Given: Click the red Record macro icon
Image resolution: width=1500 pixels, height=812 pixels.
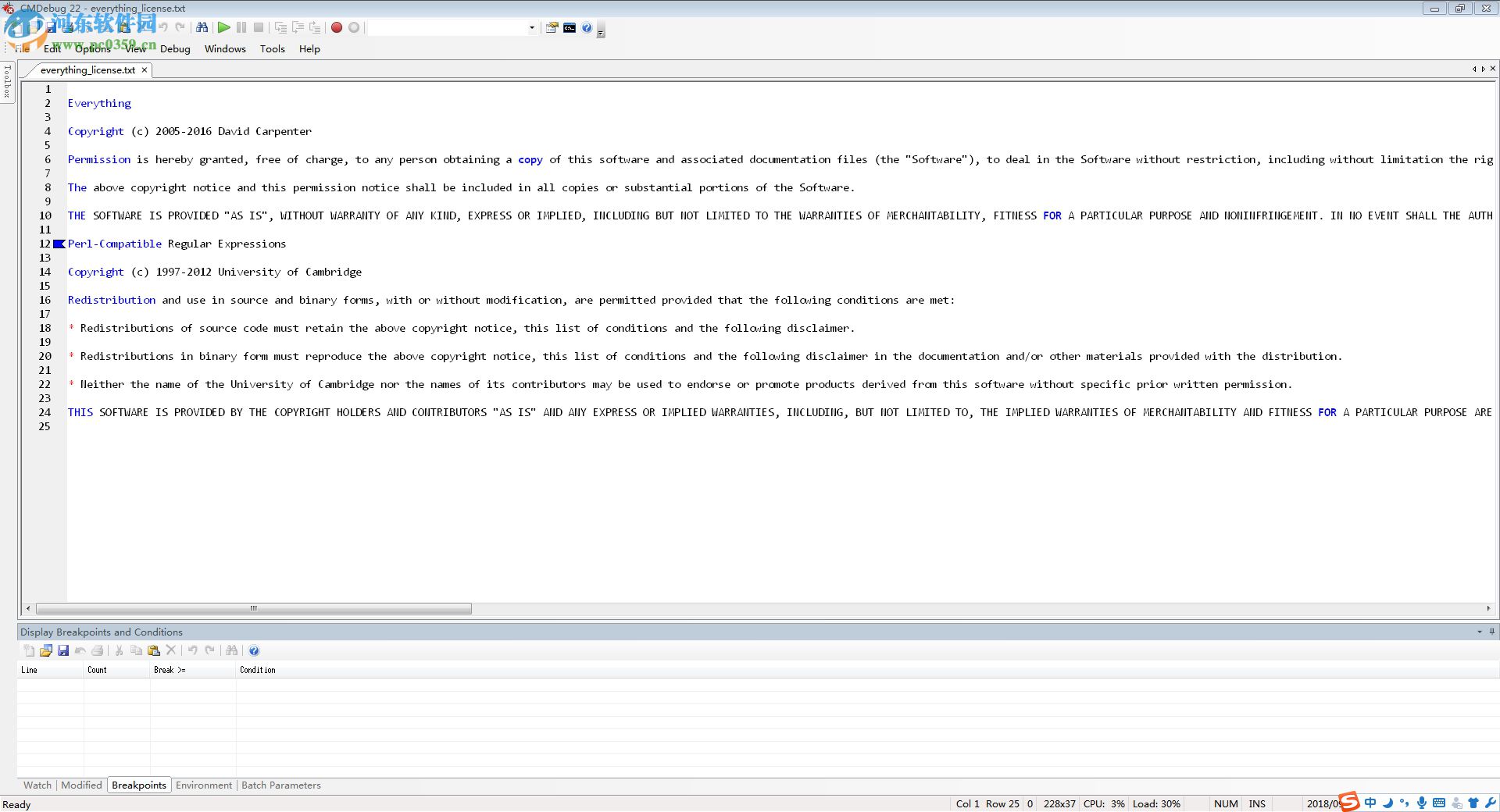Looking at the screenshot, I should coord(336,27).
